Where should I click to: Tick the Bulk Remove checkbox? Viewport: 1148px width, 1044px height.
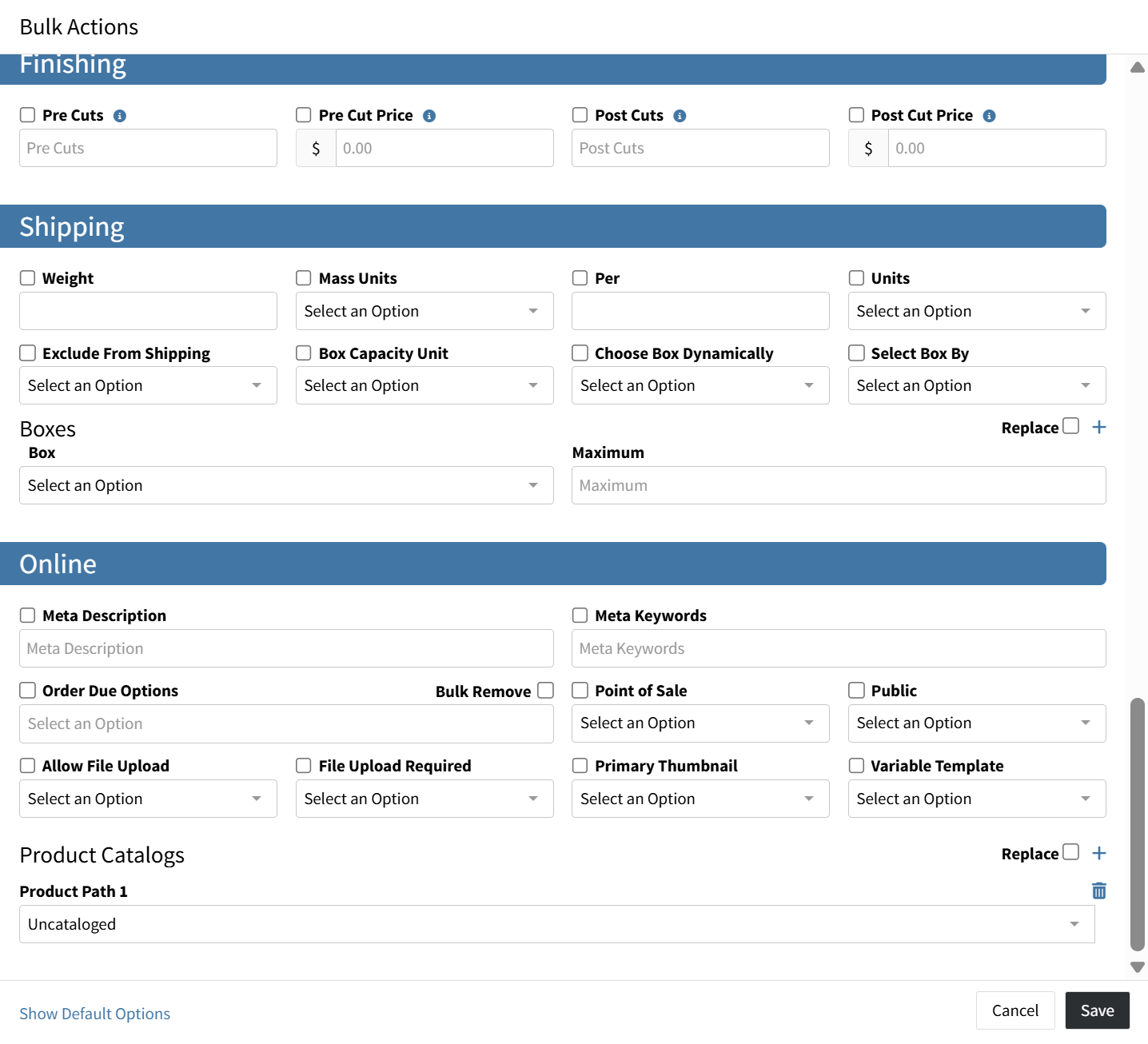(x=546, y=690)
